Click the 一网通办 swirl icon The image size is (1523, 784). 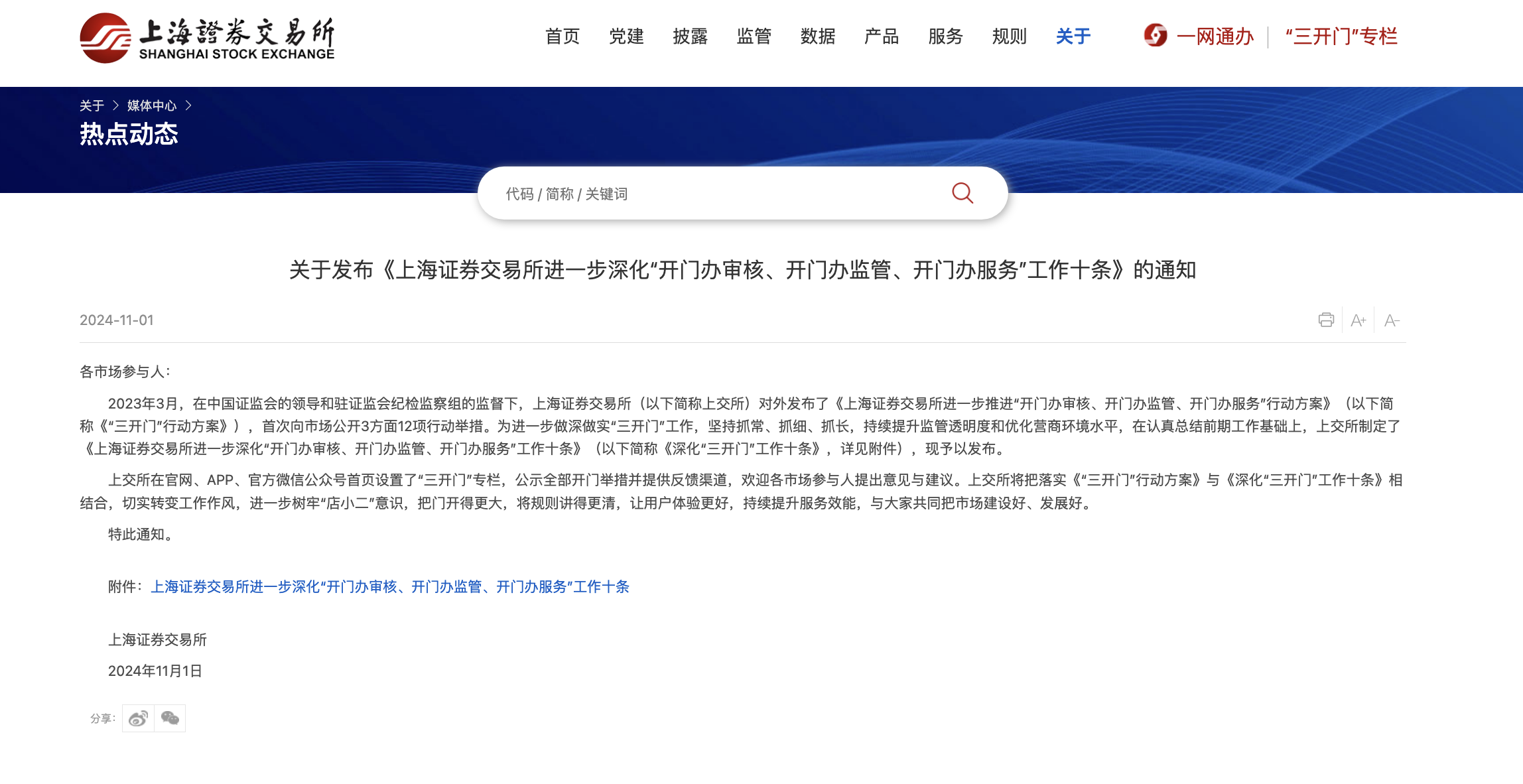1156,35
